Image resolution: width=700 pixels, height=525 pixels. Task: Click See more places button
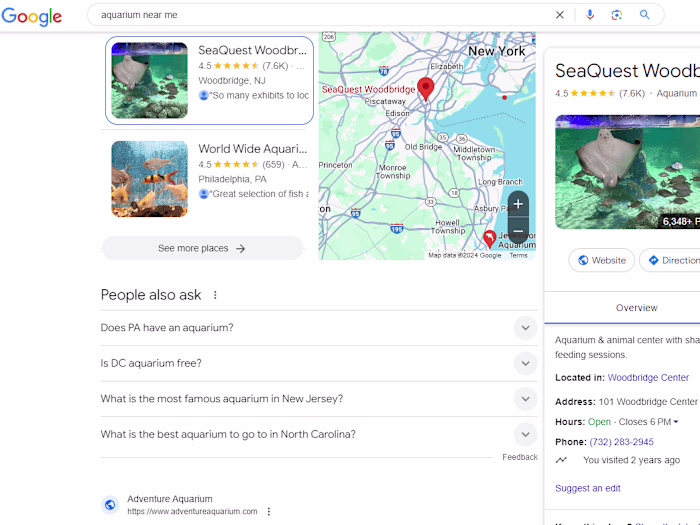coord(202,248)
